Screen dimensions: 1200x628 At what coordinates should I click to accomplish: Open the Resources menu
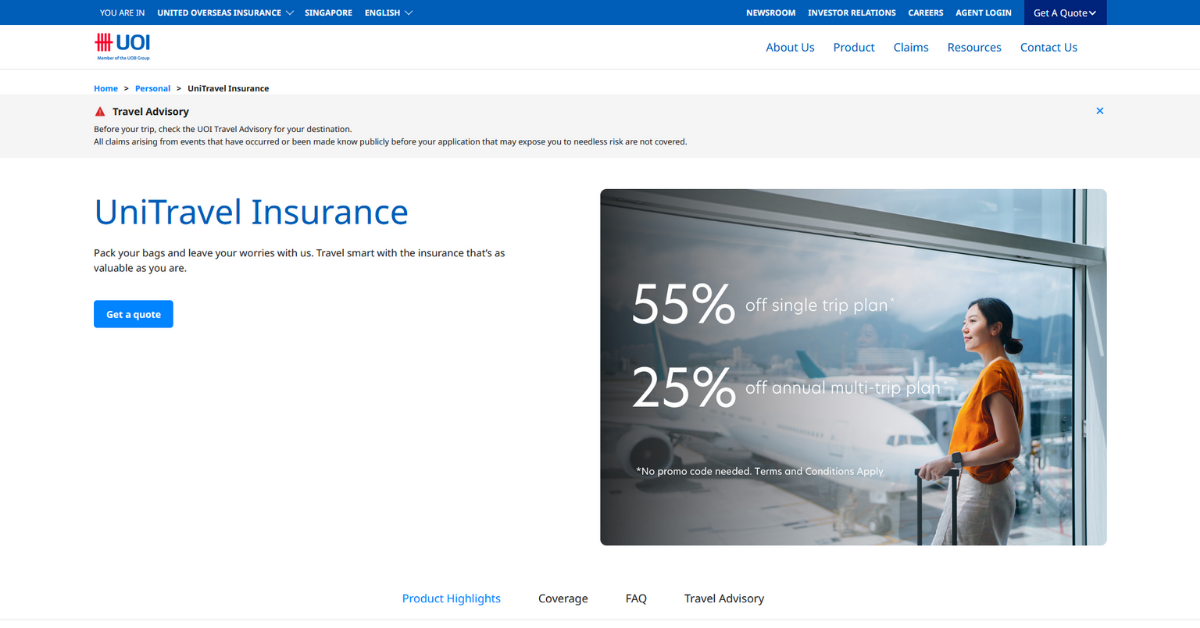coord(974,47)
